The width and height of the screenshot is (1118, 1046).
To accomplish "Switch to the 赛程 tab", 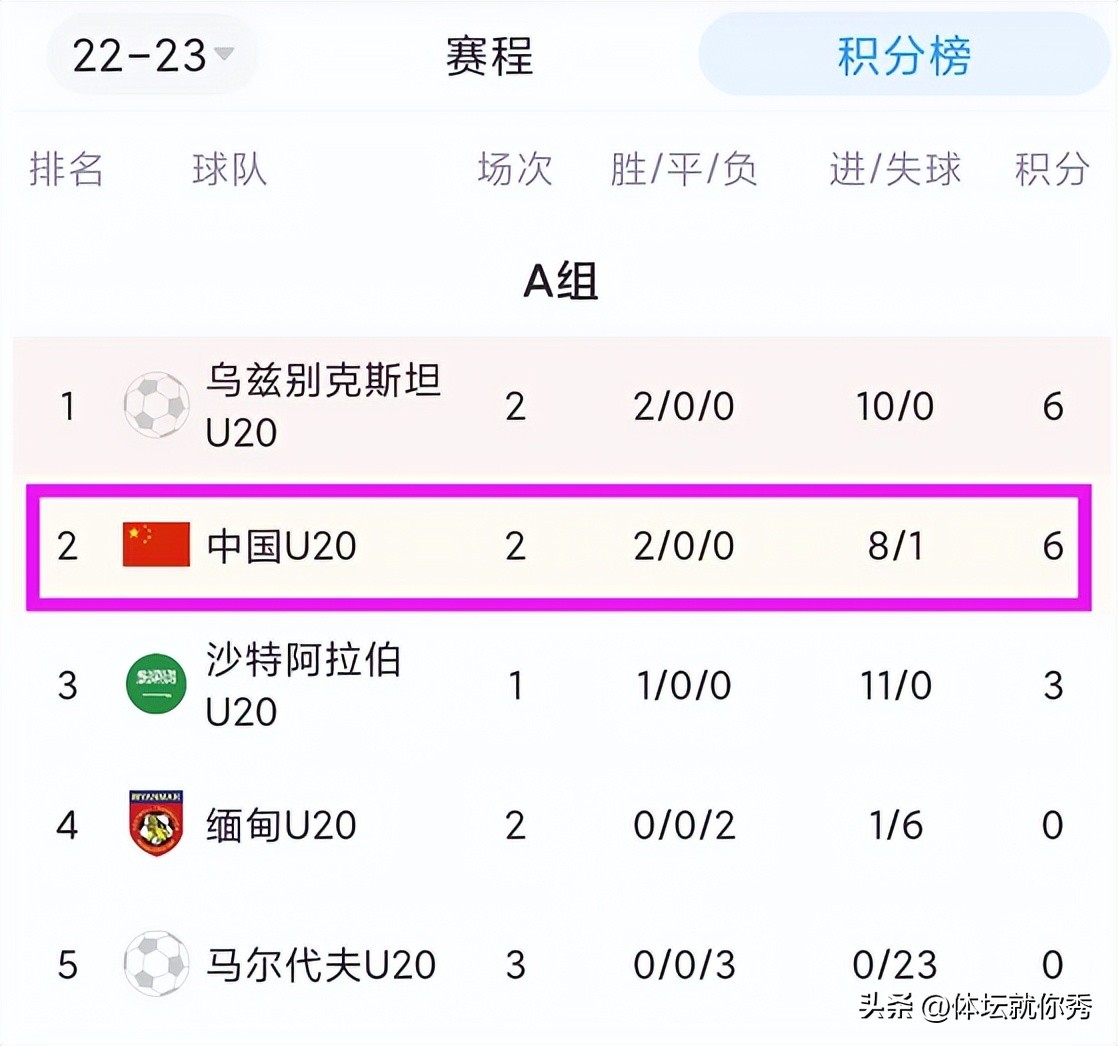I will point(490,57).
